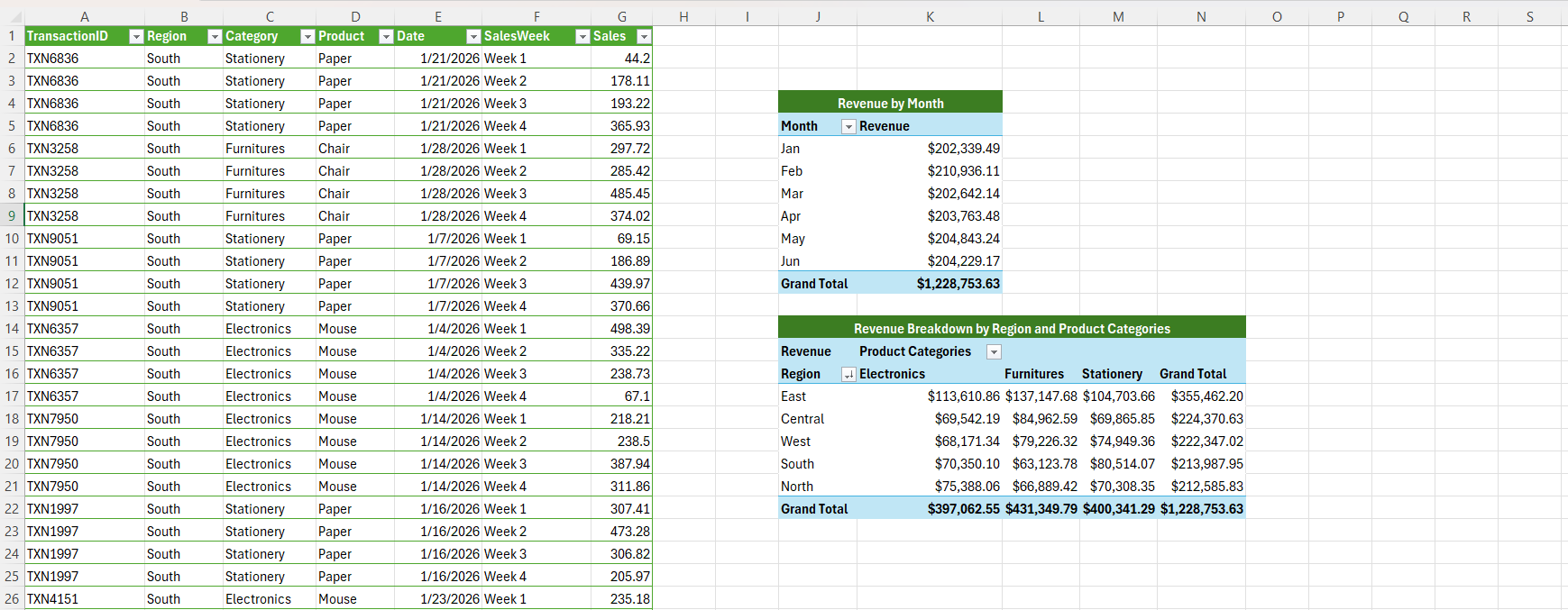
Task: Select the Electronics grand total $397,062.55
Action: coord(930,508)
